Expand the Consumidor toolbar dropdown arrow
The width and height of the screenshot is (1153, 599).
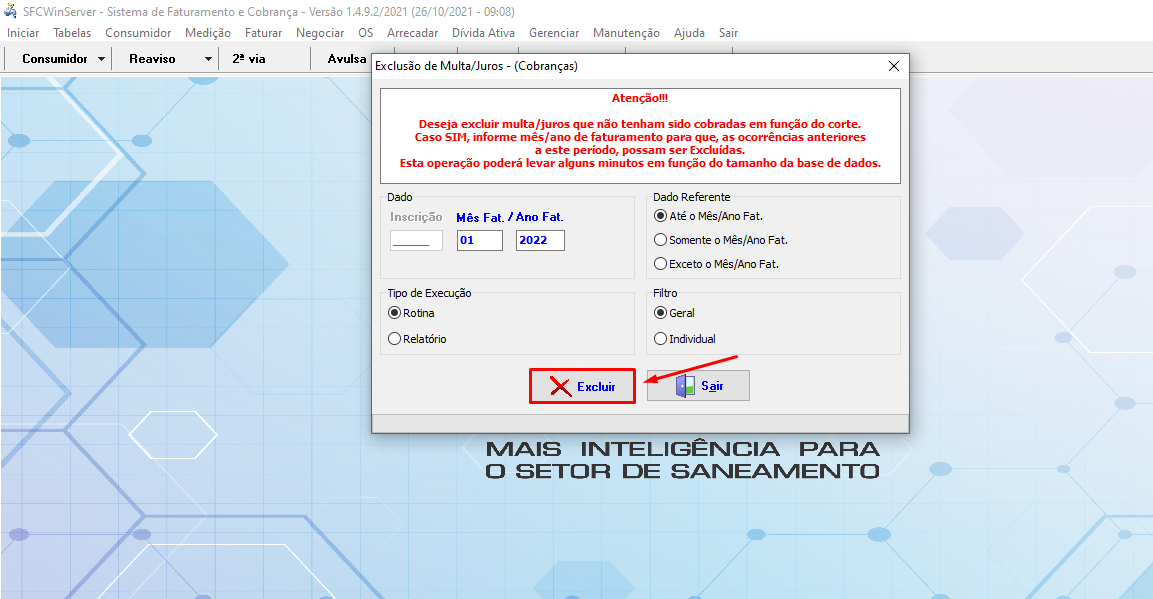tap(102, 59)
